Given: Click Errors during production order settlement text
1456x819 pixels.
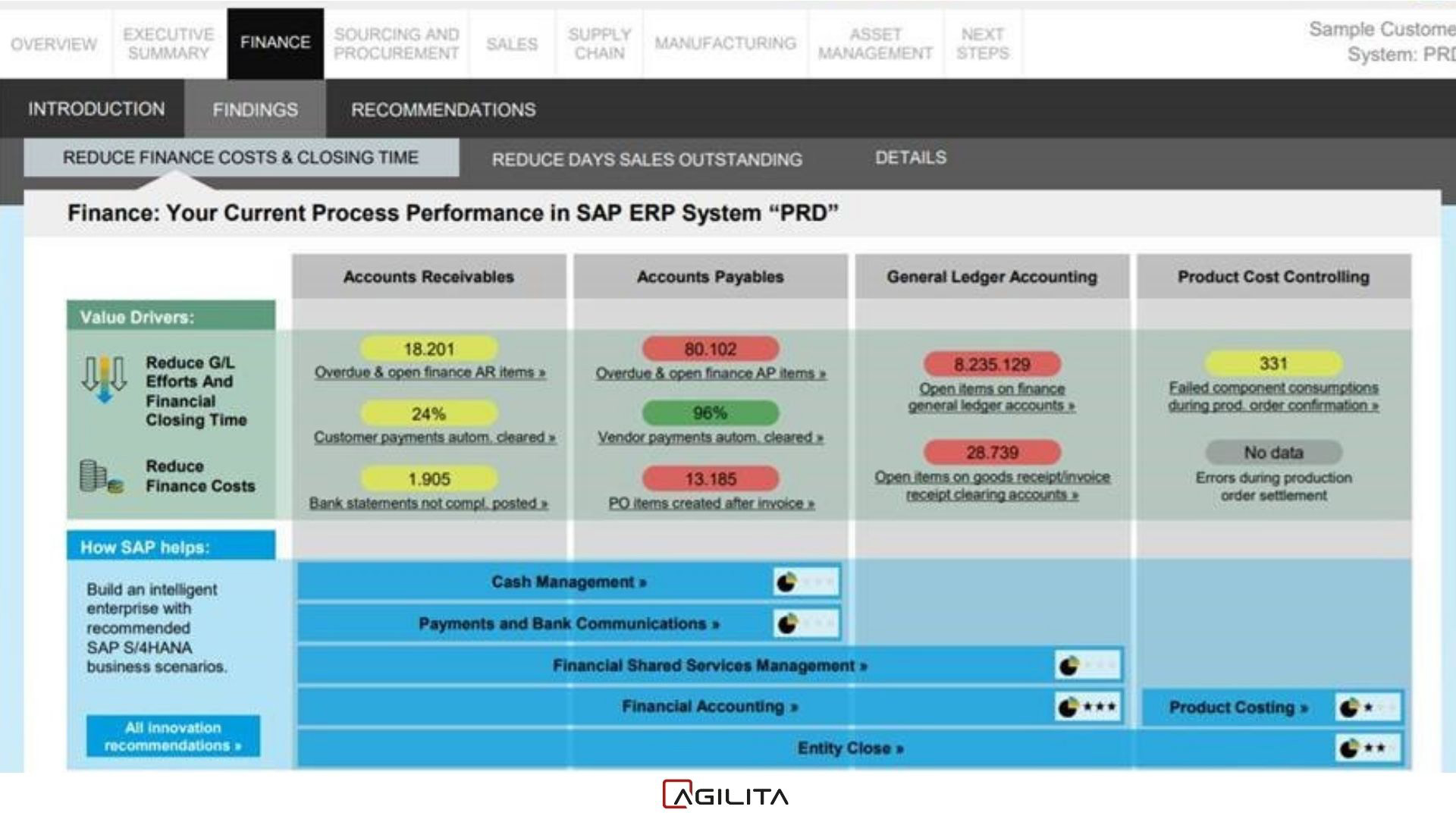Looking at the screenshot, I should click(x=1274, y=486).
